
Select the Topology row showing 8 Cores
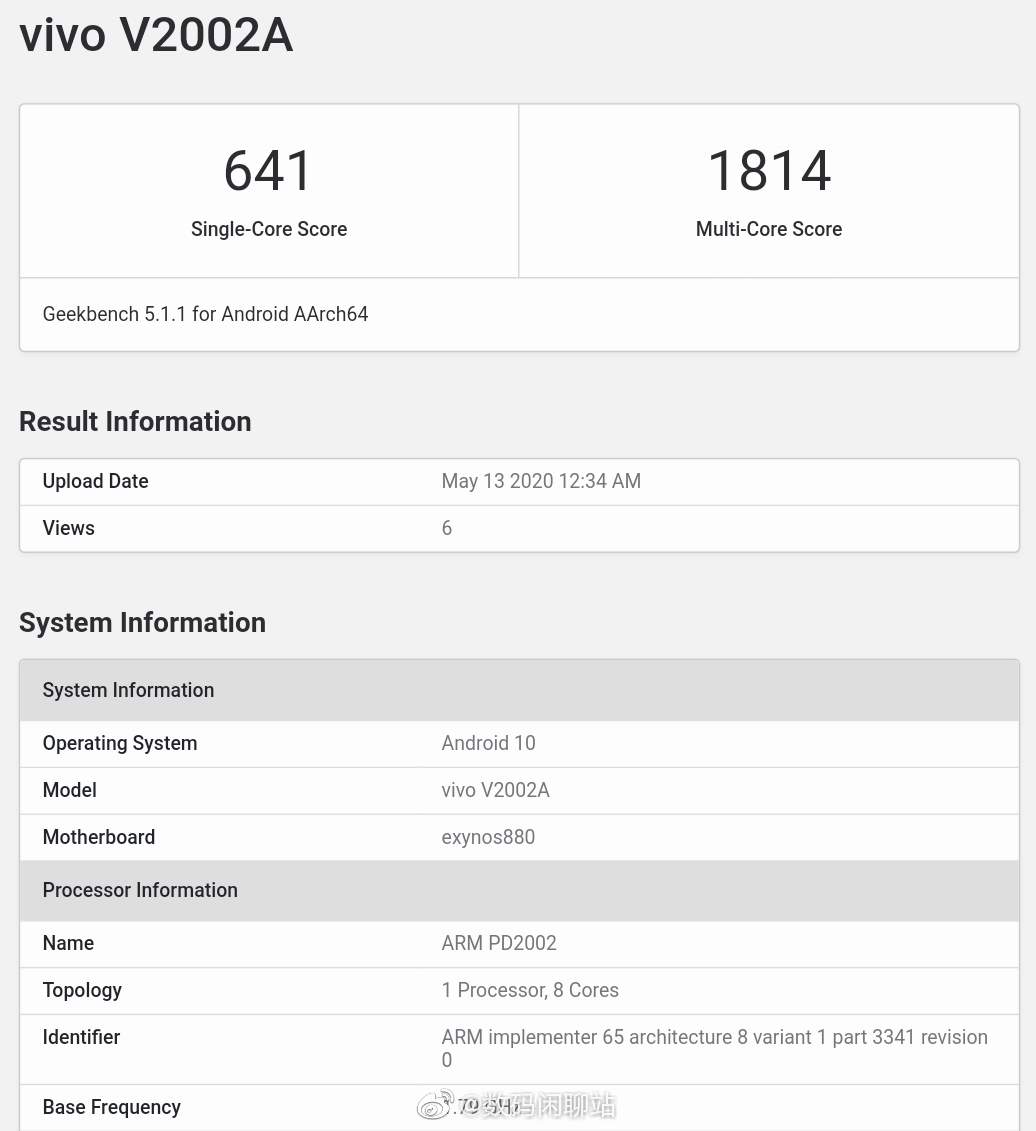[530, 990]
